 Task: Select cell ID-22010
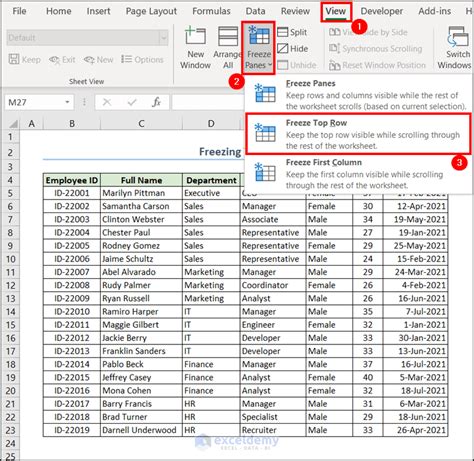(x=72, y=312)
